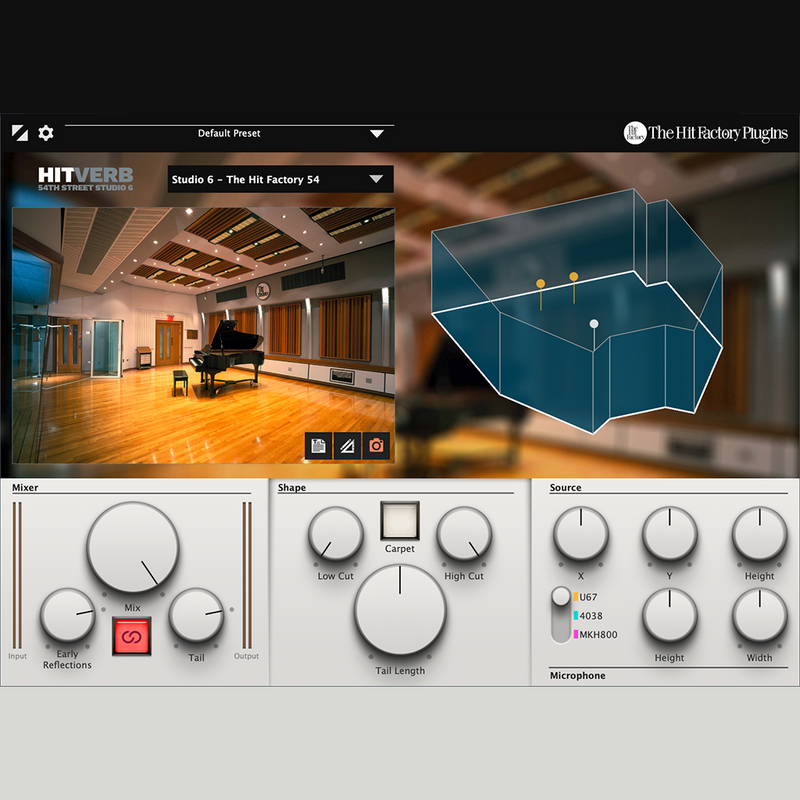Click the Low Cut knob

335,534
